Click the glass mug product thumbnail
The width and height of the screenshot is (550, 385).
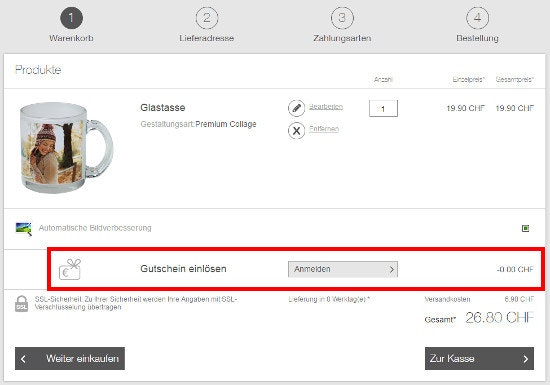(66, 147)
